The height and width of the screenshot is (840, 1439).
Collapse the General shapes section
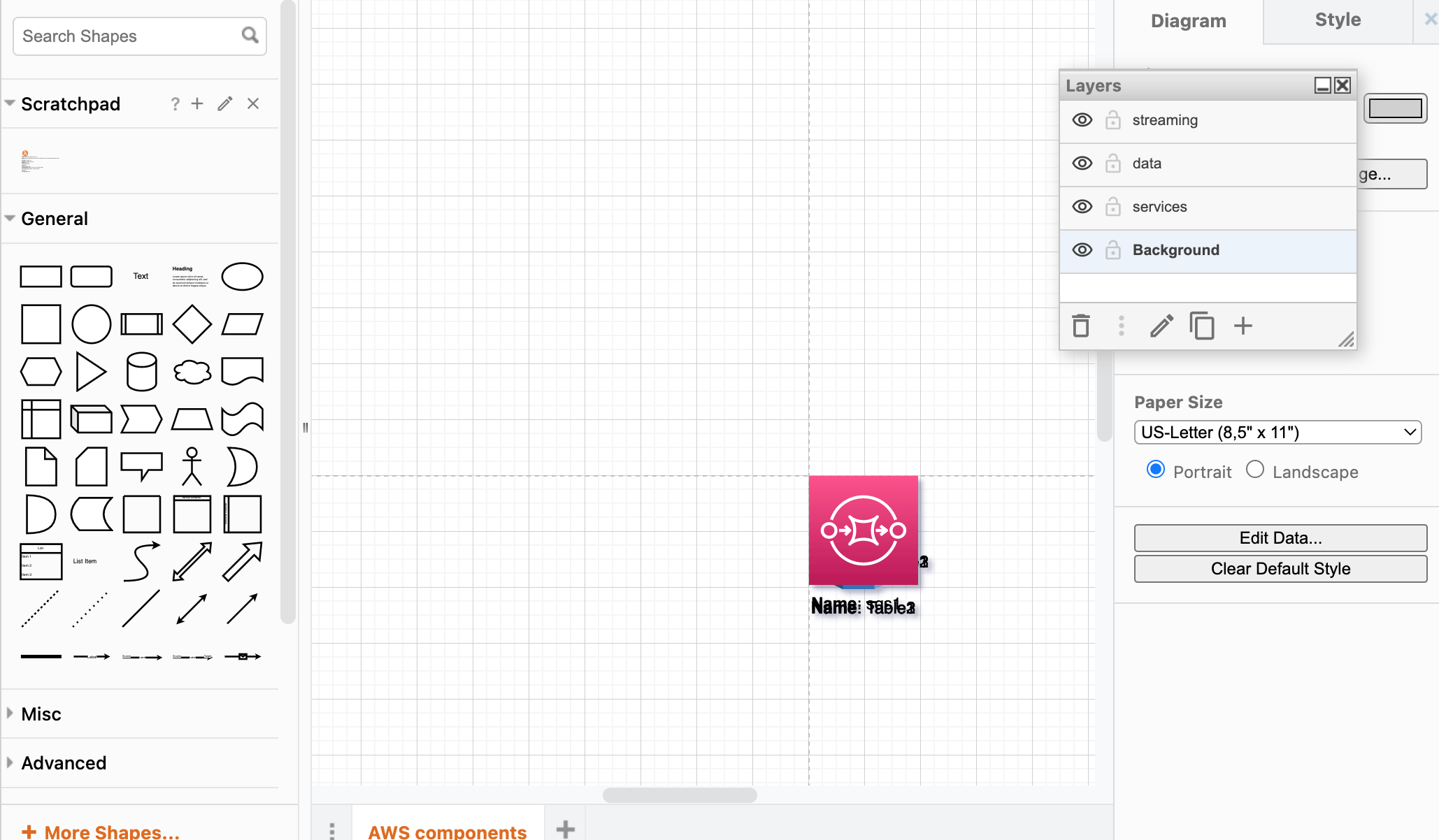point(10,218)
